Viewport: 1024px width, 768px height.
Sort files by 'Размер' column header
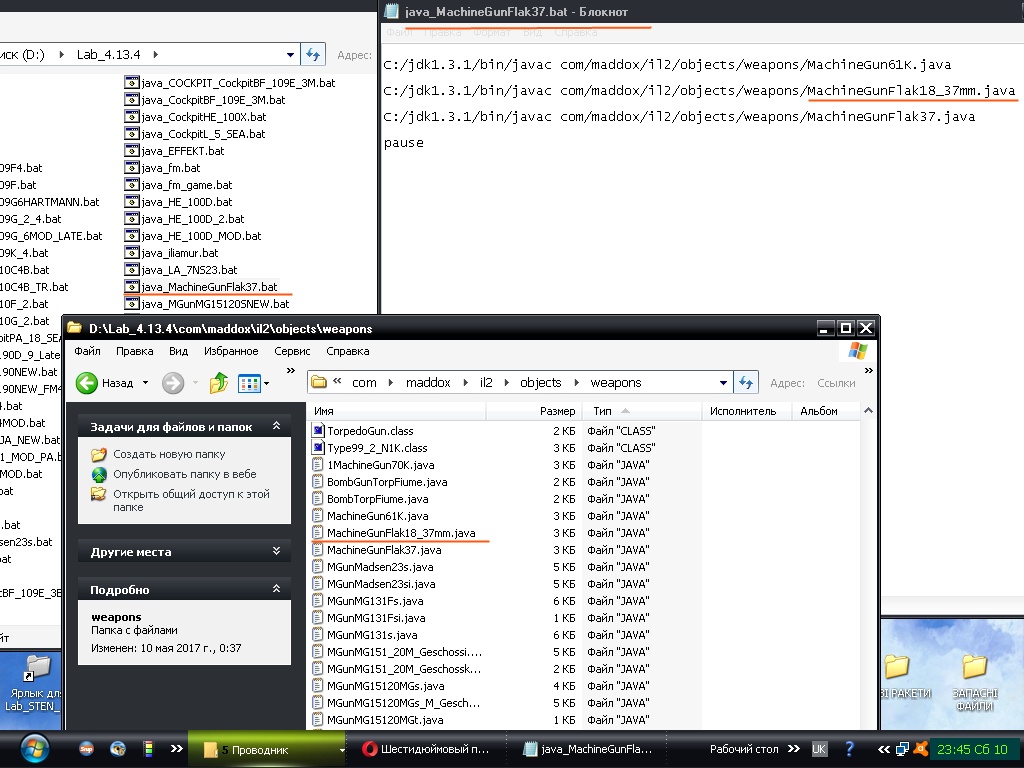(534, 411)
